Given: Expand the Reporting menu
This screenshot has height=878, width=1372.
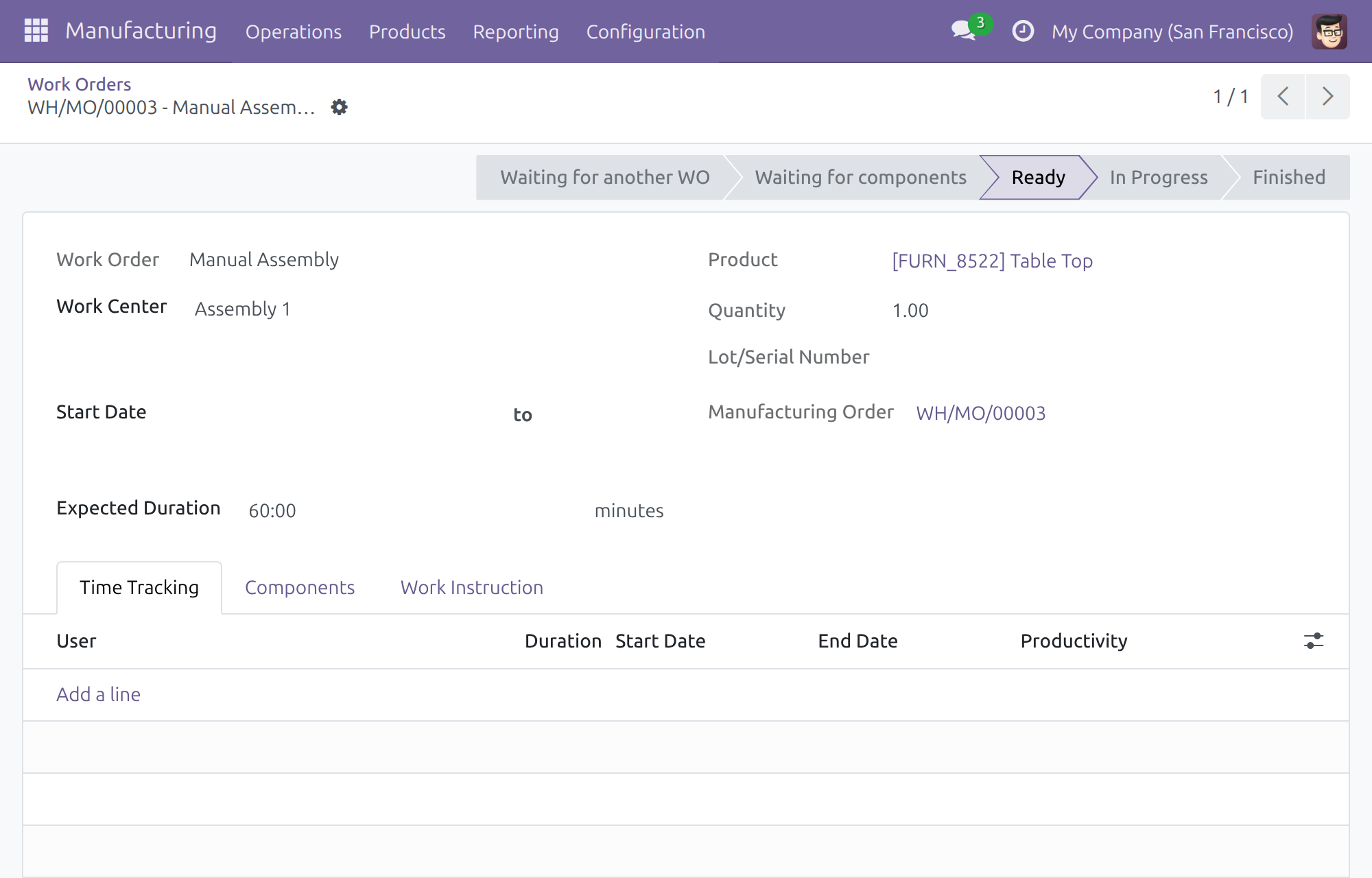Looking at the screenshot, I should [x=516, y=32].
